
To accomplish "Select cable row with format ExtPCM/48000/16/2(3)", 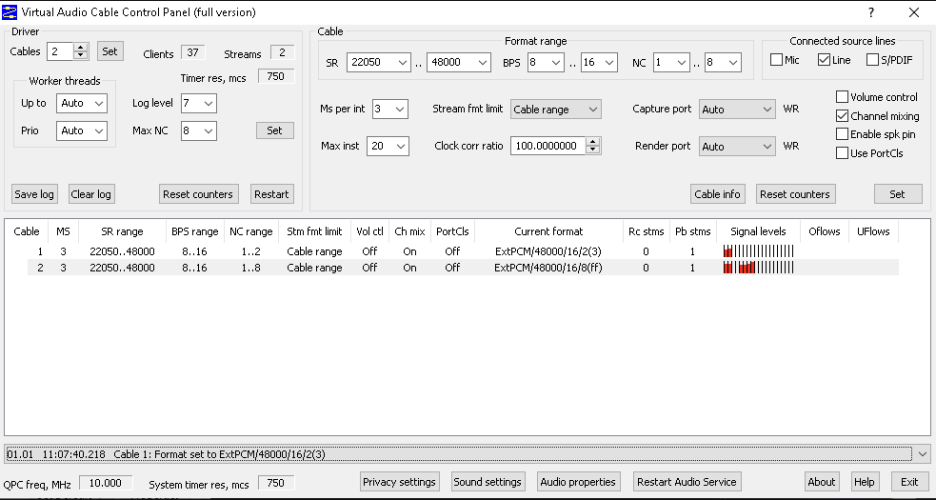I will 463,252.
